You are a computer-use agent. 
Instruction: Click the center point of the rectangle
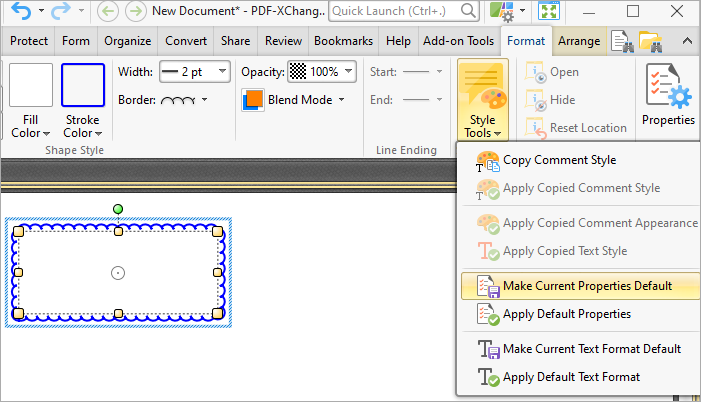click(118, 273)
